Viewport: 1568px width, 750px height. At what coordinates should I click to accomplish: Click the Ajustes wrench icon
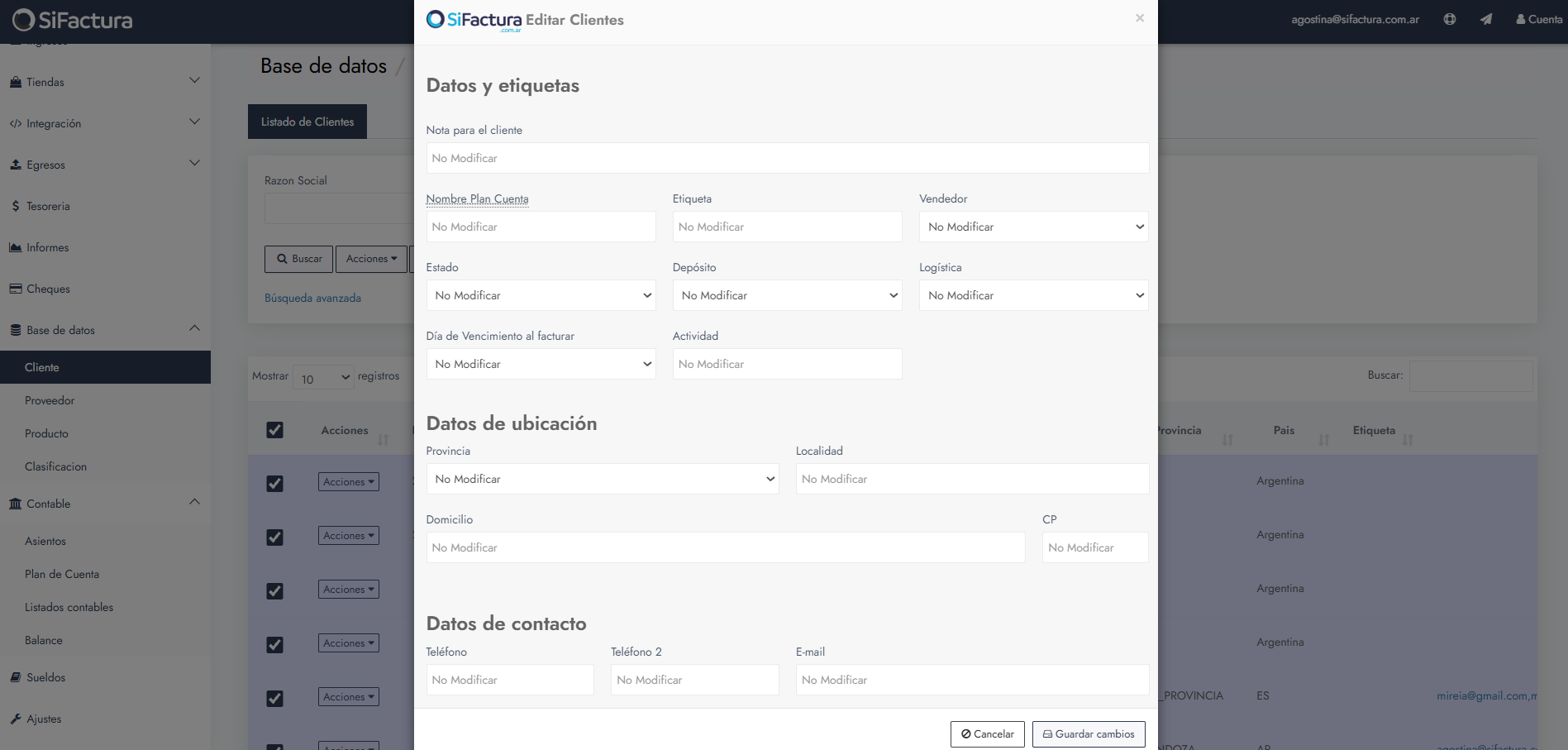click(x=16, y=719)
